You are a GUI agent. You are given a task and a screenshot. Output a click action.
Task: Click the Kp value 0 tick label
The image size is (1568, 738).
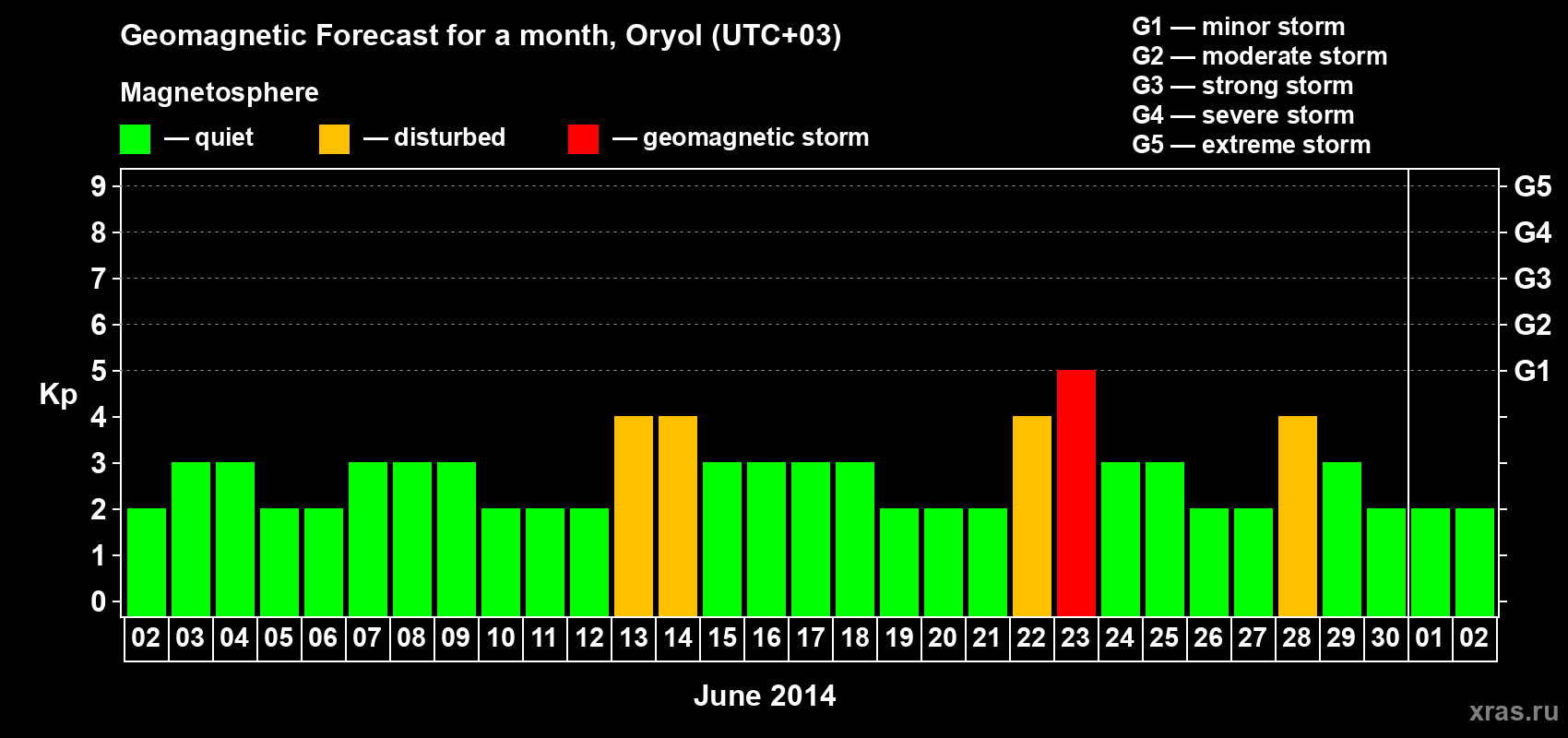click(99, 601)
